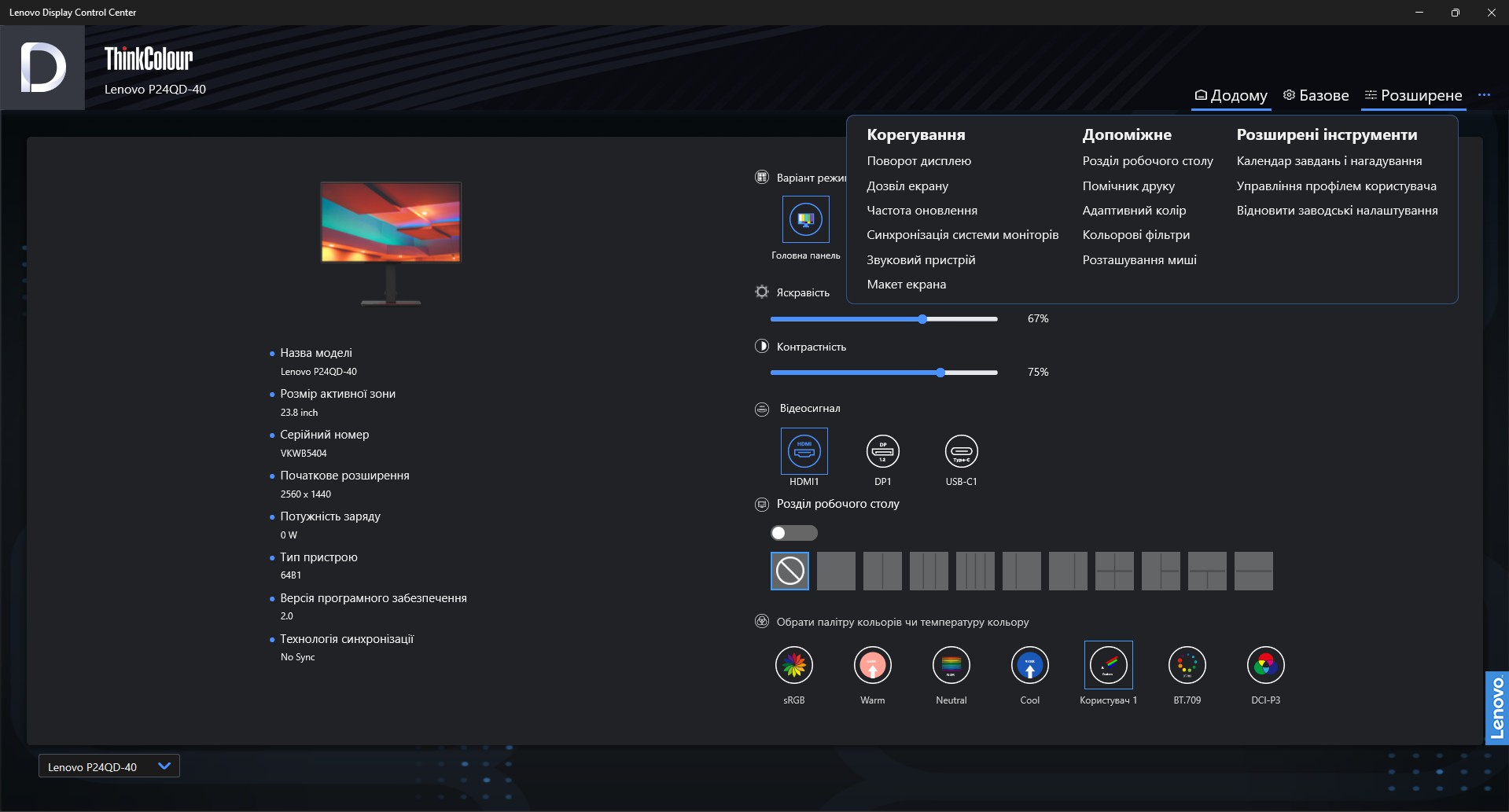This screenshot has height=812, width=1509.
Task: Select the HDMI1 video input icon
Action: point(804,451)
